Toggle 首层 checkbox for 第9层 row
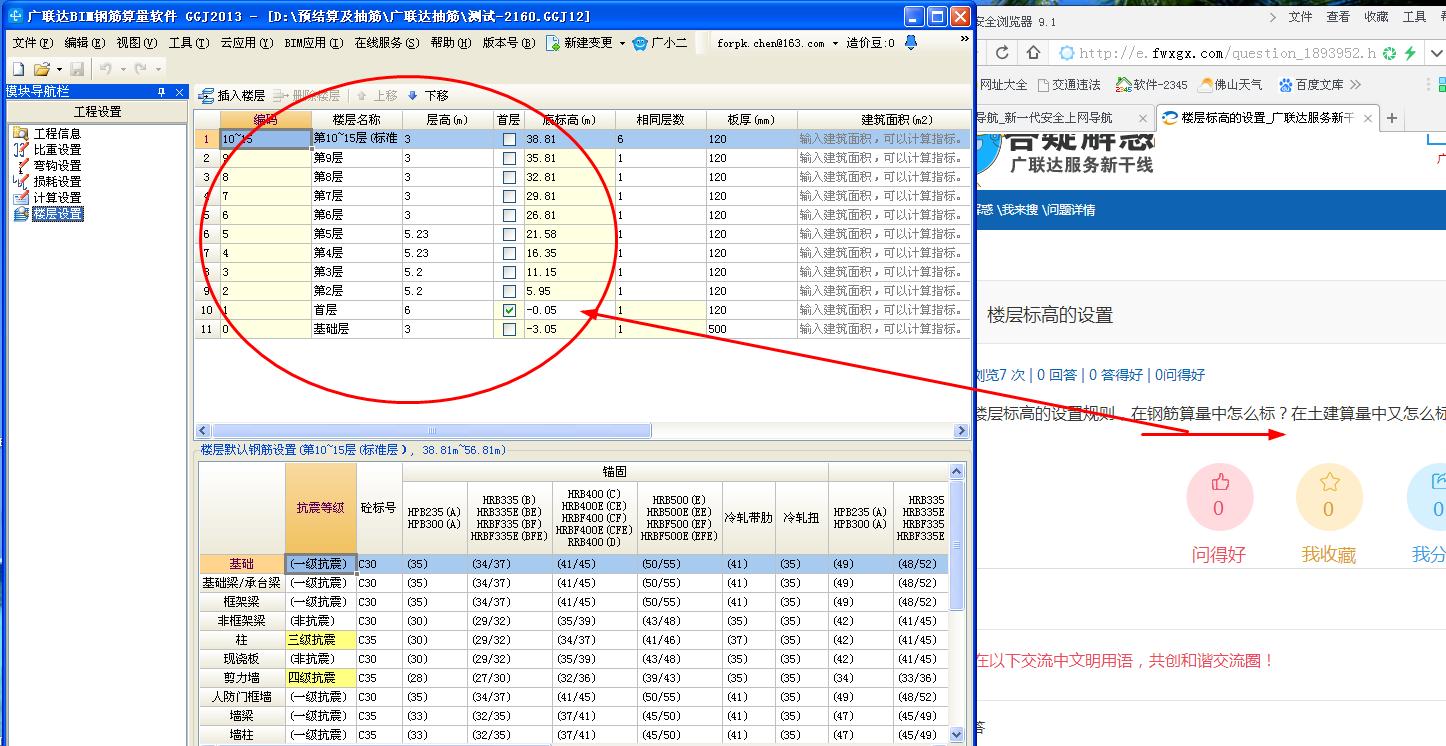Image resolution: width=1446 pixels, height=746 pixels. [509, 158]
